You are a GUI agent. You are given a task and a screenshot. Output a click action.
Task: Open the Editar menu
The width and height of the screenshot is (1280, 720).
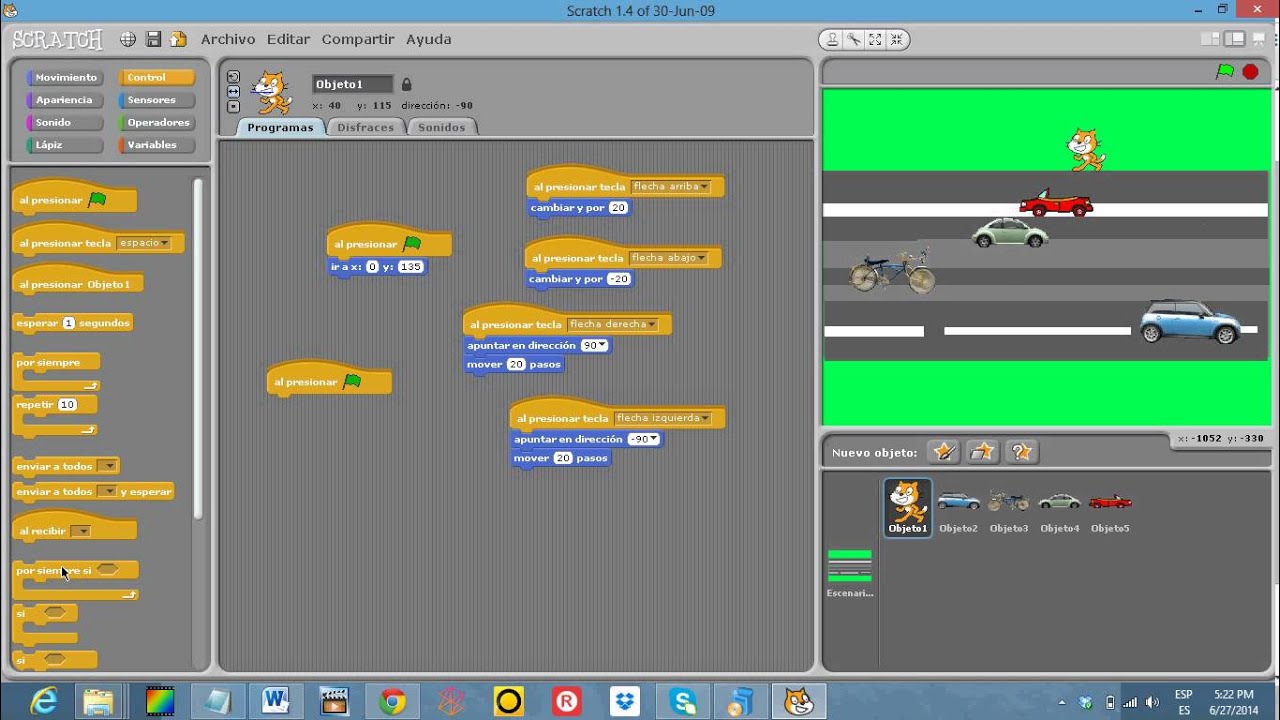click(288, 39)
